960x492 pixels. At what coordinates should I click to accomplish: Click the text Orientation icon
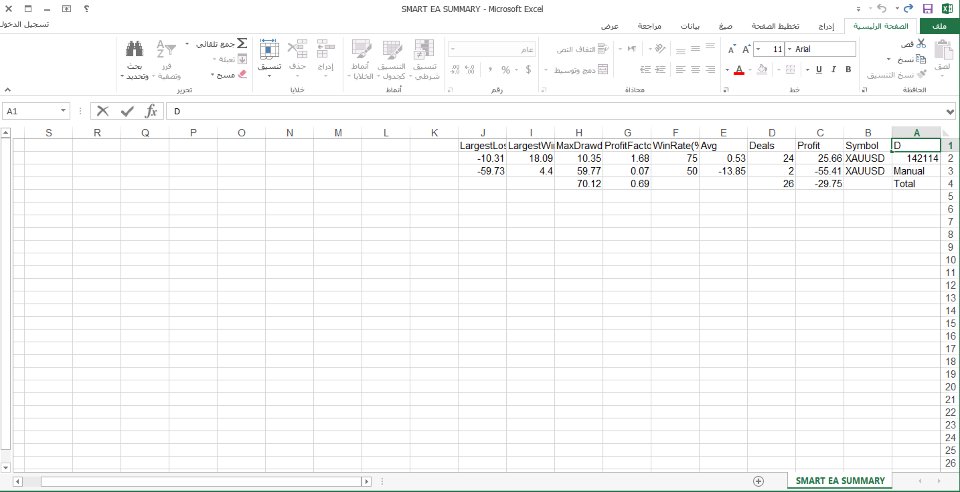(659, 48)
